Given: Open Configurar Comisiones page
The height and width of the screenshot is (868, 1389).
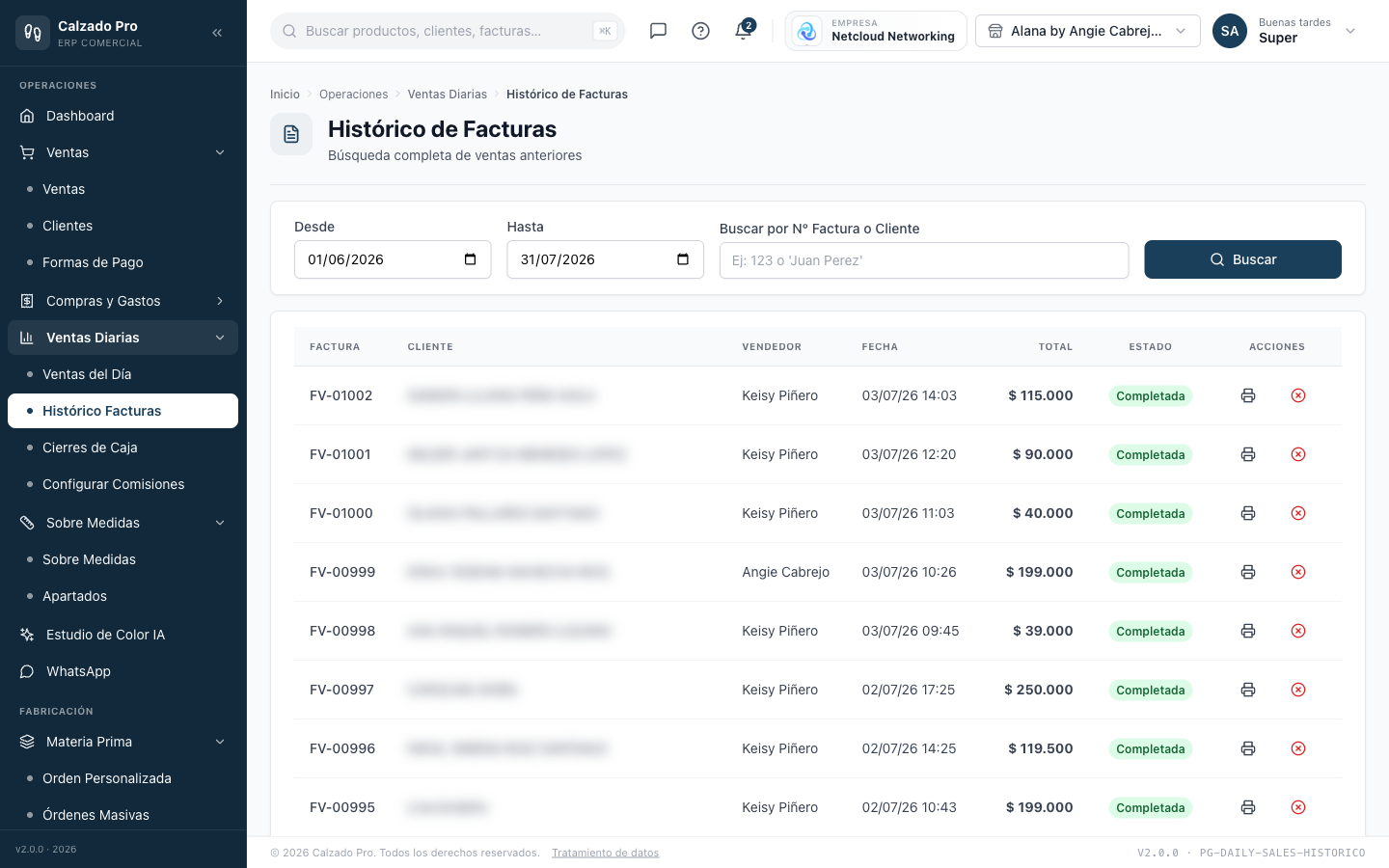Looking at the screenshot, I should click(123, 484).
